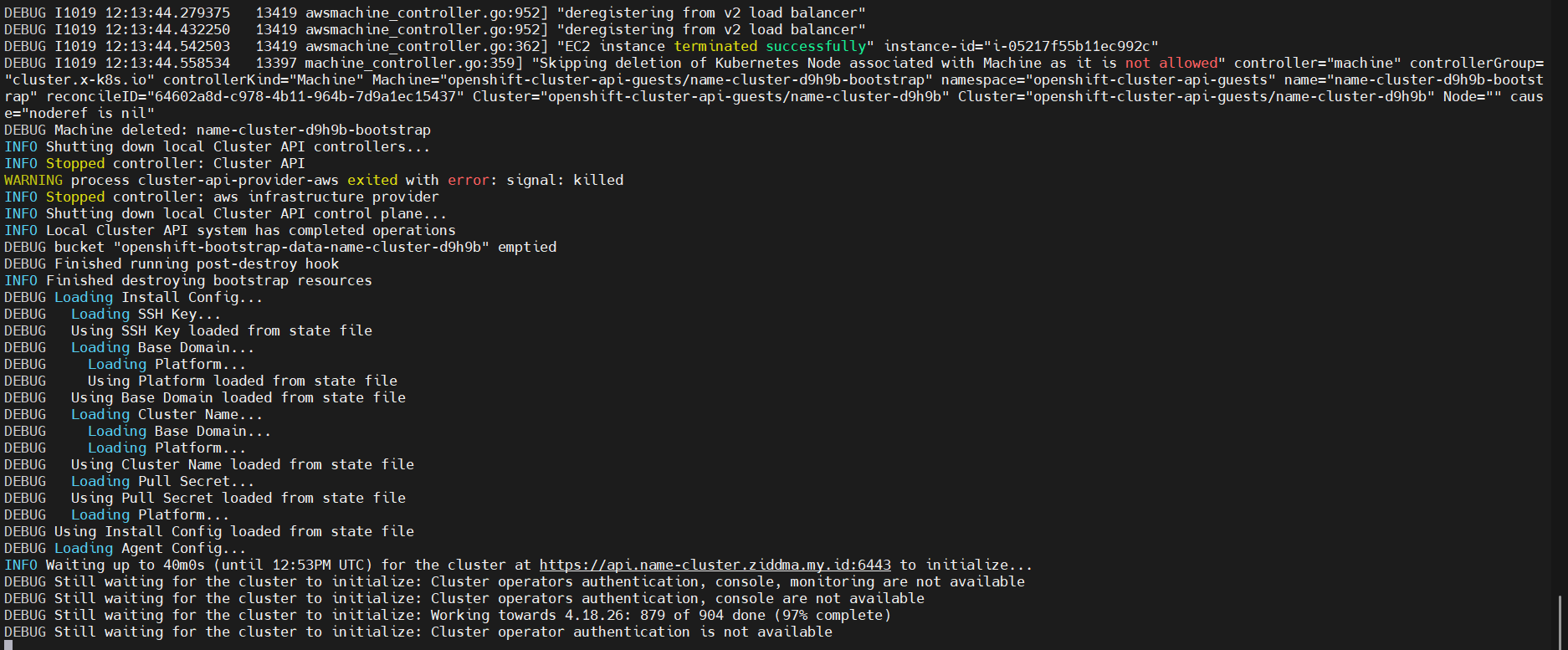Click the "Loading Pull Secret..." line

click(162, 481)
